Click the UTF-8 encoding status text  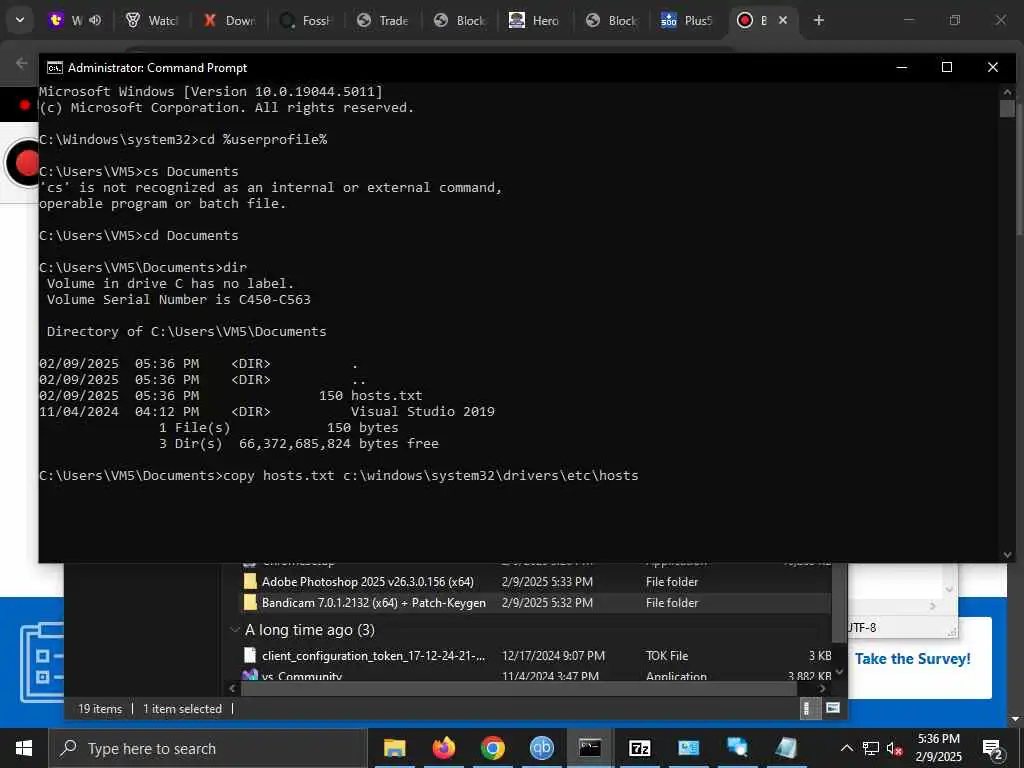pyautogui.click(x=862, y=628)
